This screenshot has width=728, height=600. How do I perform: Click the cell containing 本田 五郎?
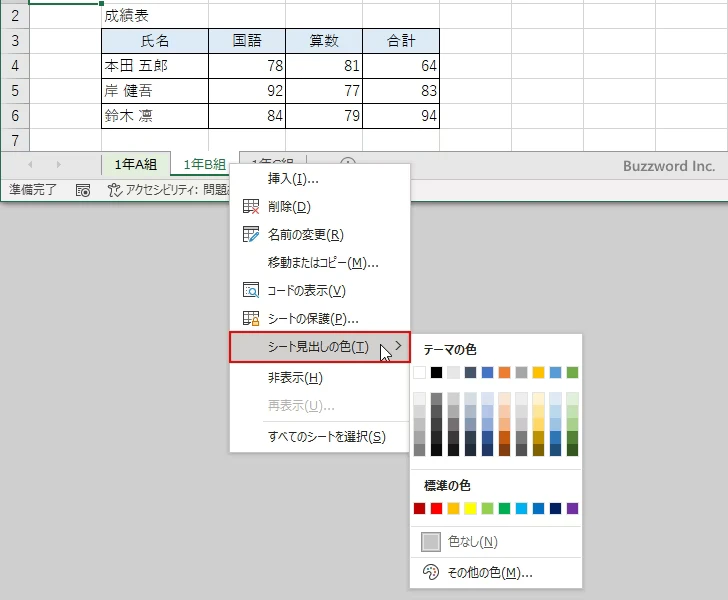[155, 66]
